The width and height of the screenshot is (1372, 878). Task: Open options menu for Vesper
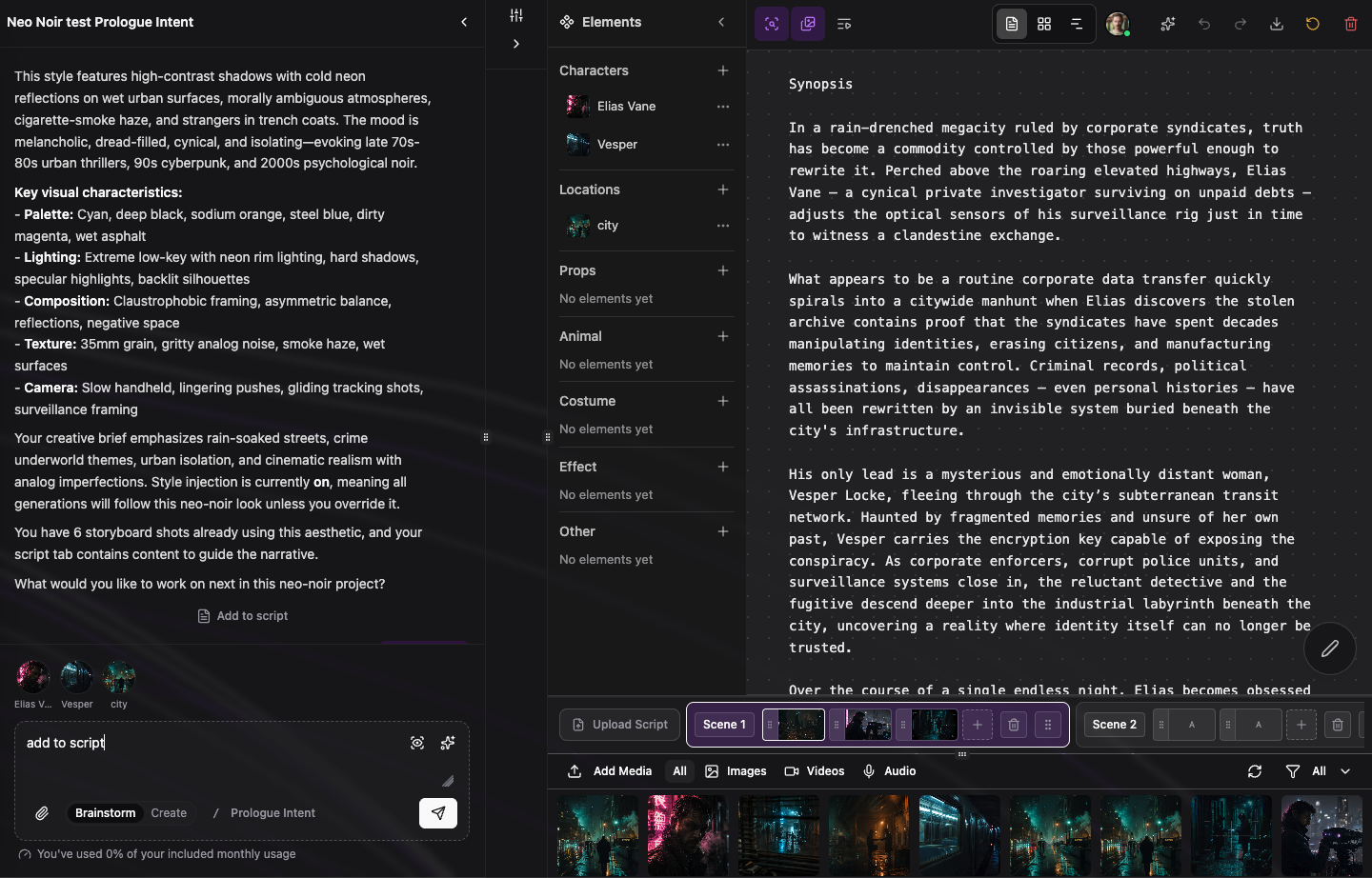[x=723, y=145]
